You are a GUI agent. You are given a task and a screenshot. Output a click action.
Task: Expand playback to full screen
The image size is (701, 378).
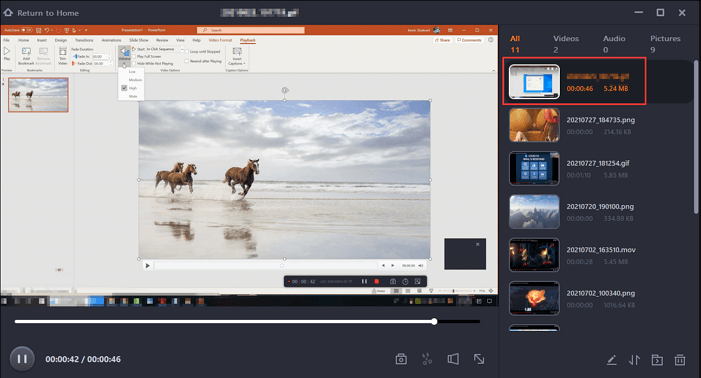pyautogui.click(x=479, y=359)
